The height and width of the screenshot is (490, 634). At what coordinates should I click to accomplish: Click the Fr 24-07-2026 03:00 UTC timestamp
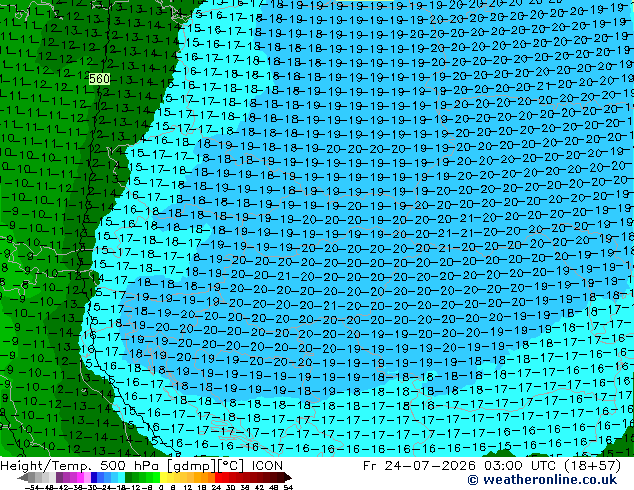[491, 466]
